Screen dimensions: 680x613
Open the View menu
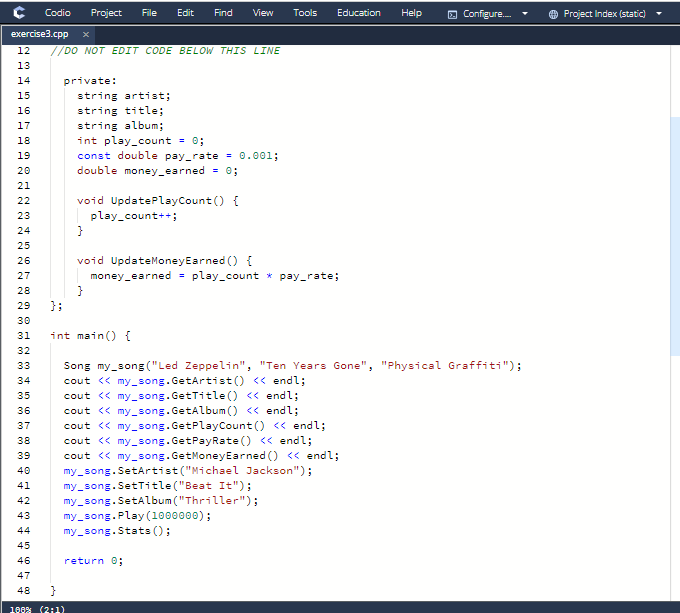263,13
